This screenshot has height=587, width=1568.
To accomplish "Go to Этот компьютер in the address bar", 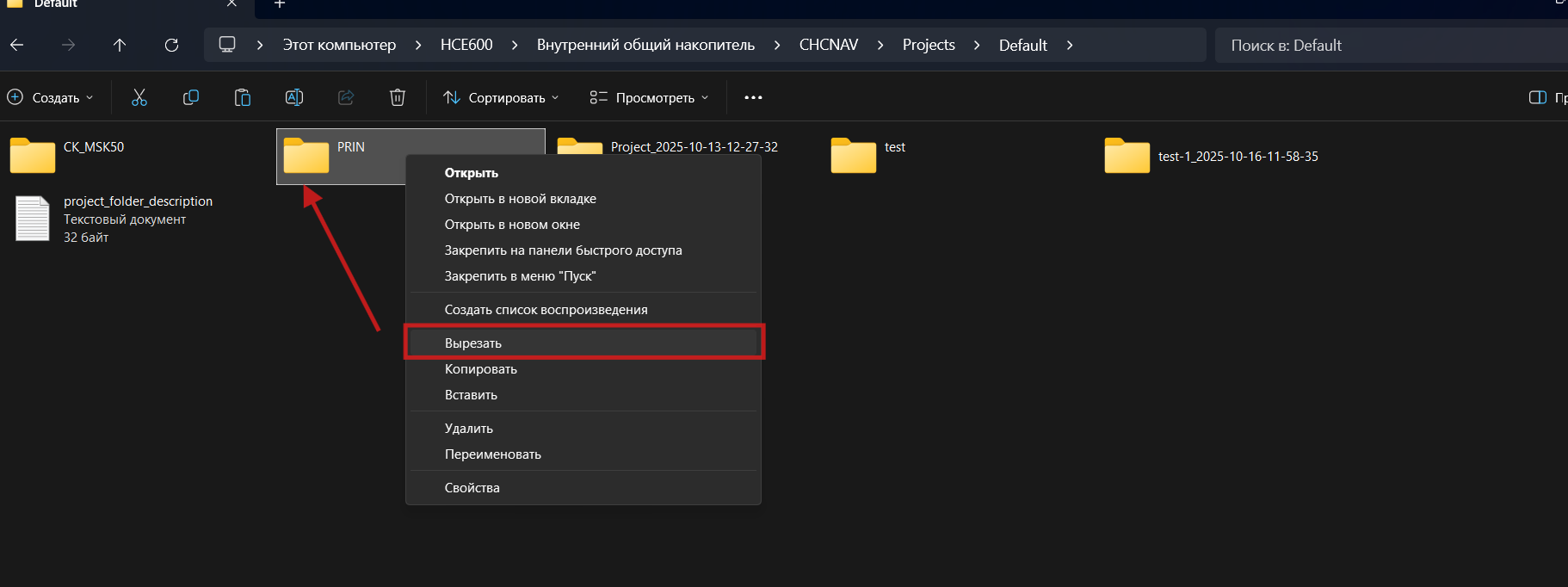I will 339,45.
